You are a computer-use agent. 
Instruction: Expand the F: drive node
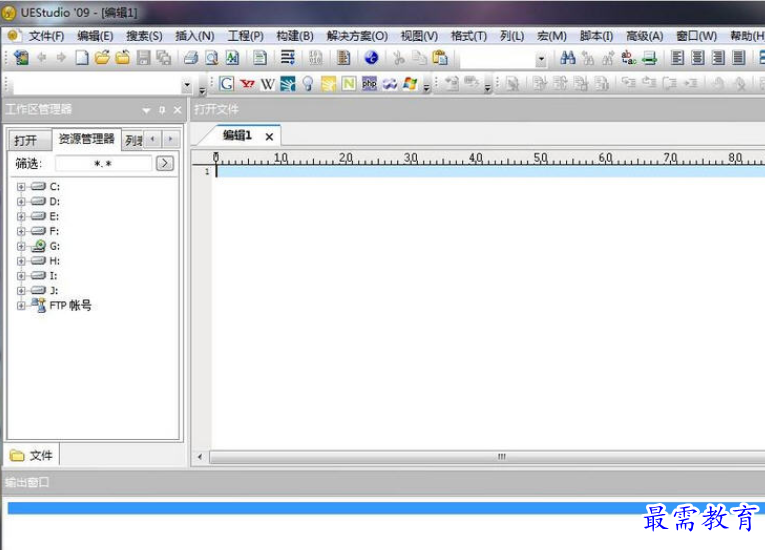[x=20, y=231]
